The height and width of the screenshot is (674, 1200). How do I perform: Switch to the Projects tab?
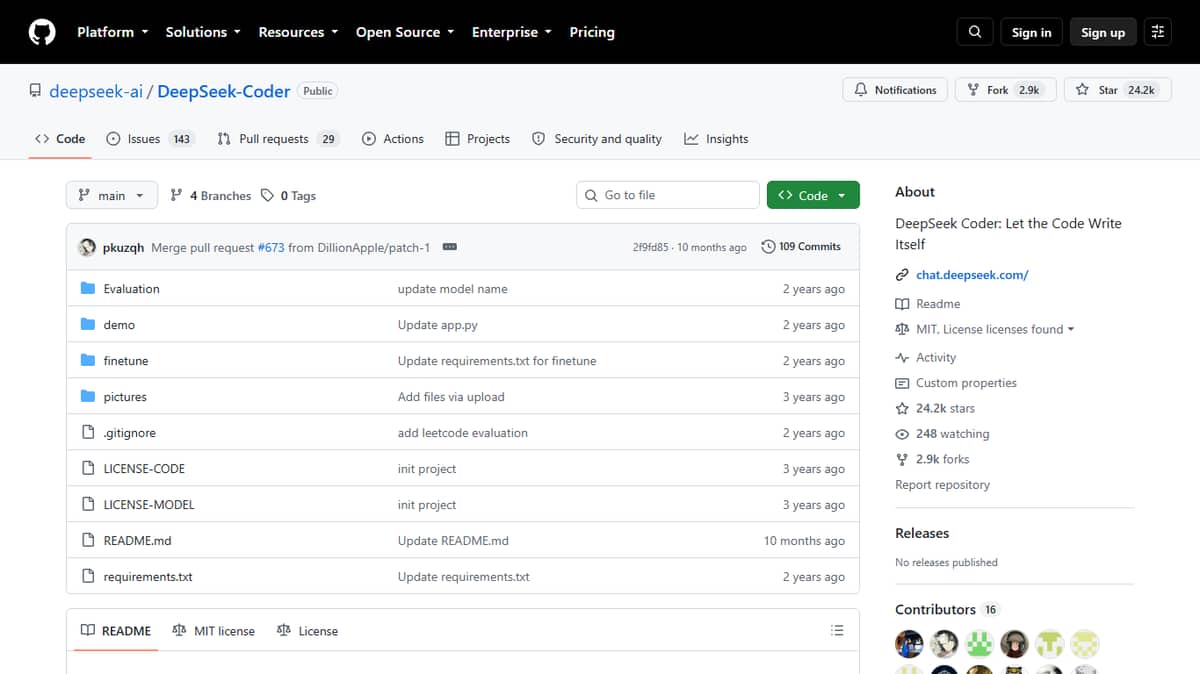478,139
